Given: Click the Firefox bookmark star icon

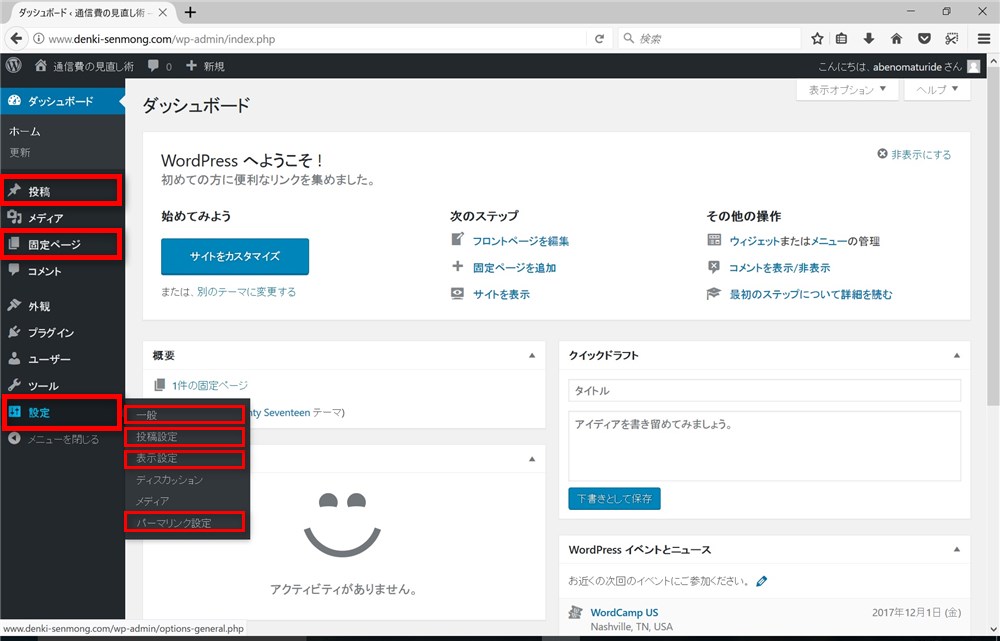Looking at the screenshot, I should (817, 39).
